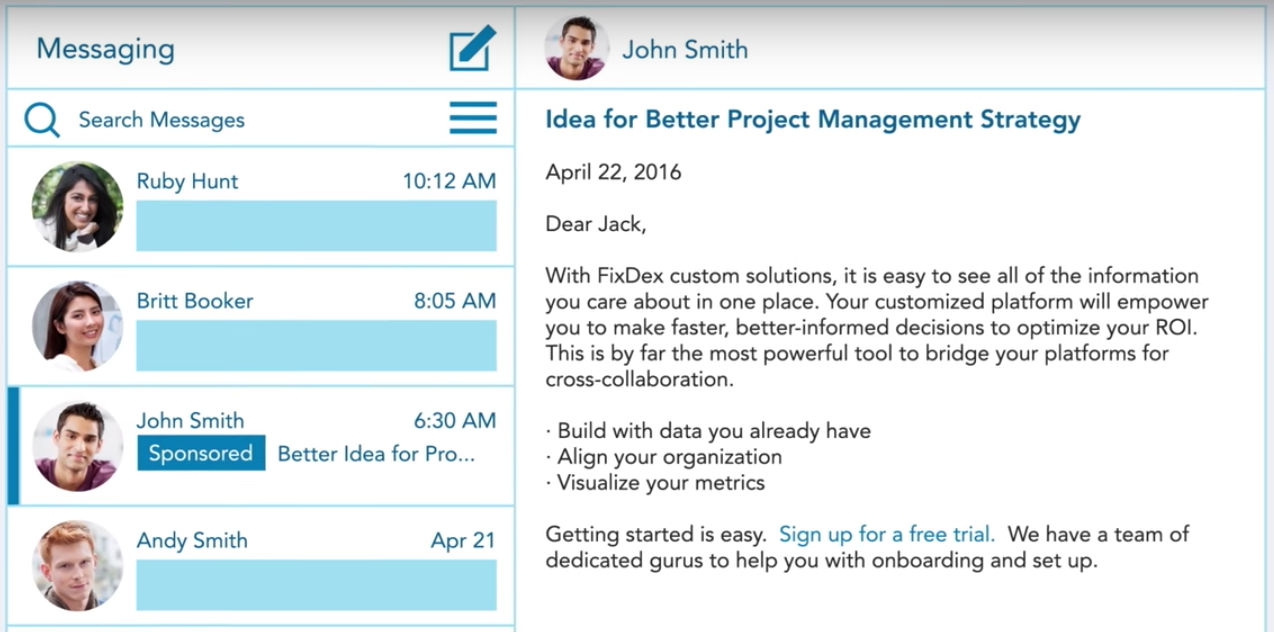The image size is (1274, 632).
Task: Click the 'Visualize your metrics' bullet
Action: pos(655,483)
